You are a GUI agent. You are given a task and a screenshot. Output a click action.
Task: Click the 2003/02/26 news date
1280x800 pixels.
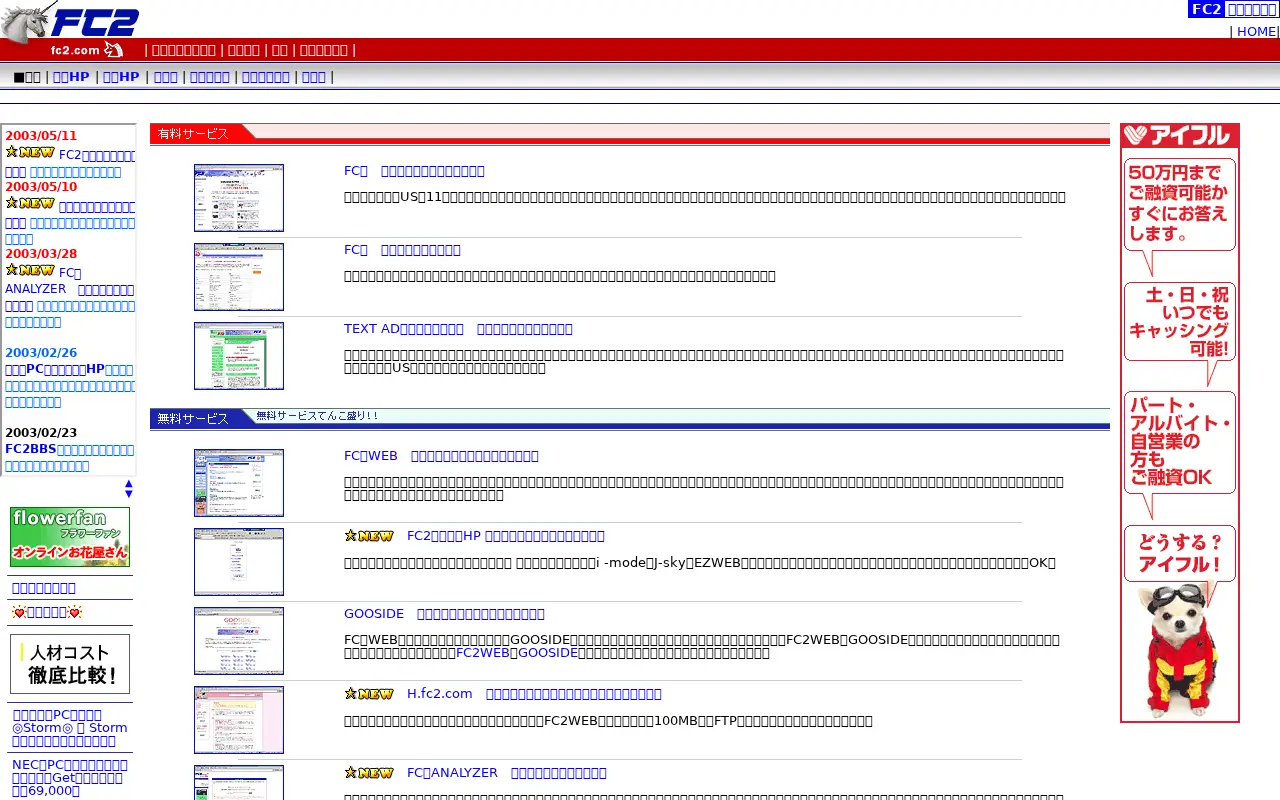pyautogui.click(x=41, y=353)
